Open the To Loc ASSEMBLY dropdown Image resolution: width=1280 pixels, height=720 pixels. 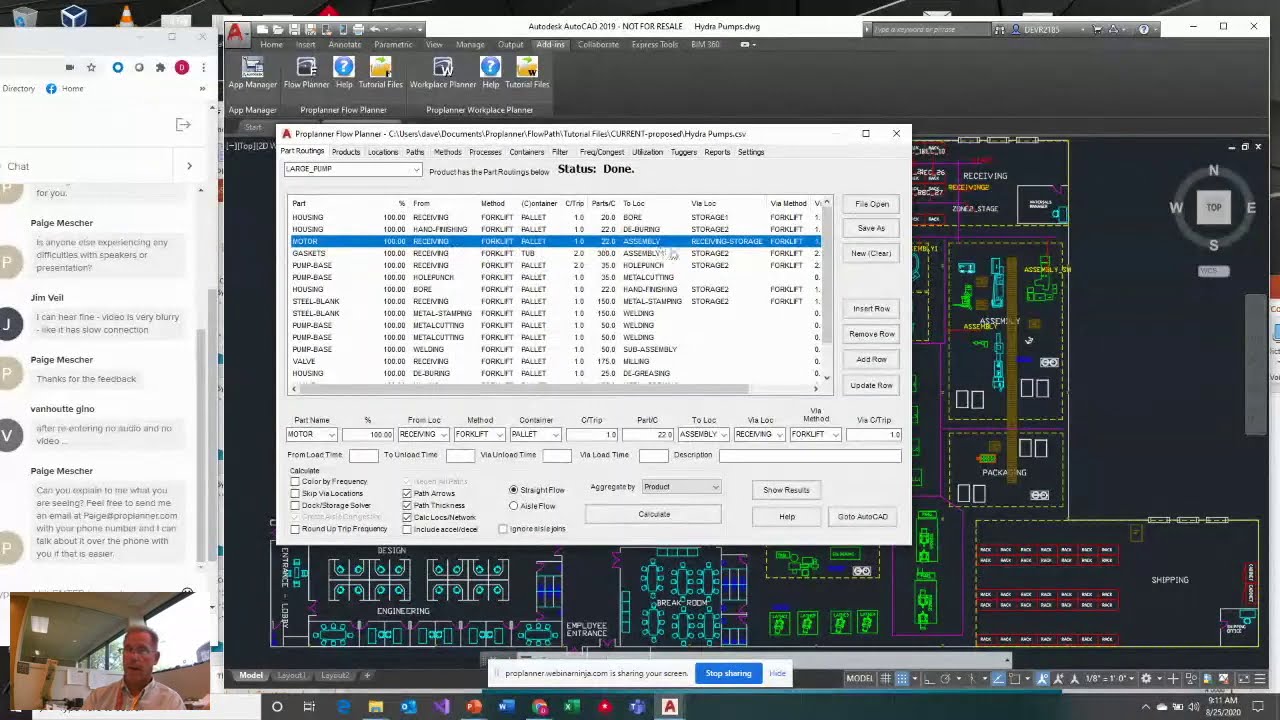point(703,434)
